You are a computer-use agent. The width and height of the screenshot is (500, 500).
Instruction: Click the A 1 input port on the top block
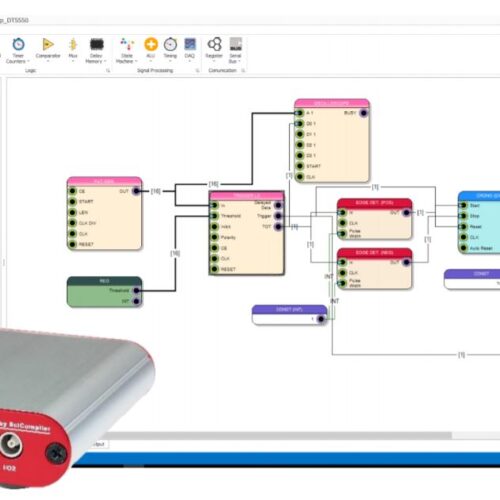(x=300, y=113)
